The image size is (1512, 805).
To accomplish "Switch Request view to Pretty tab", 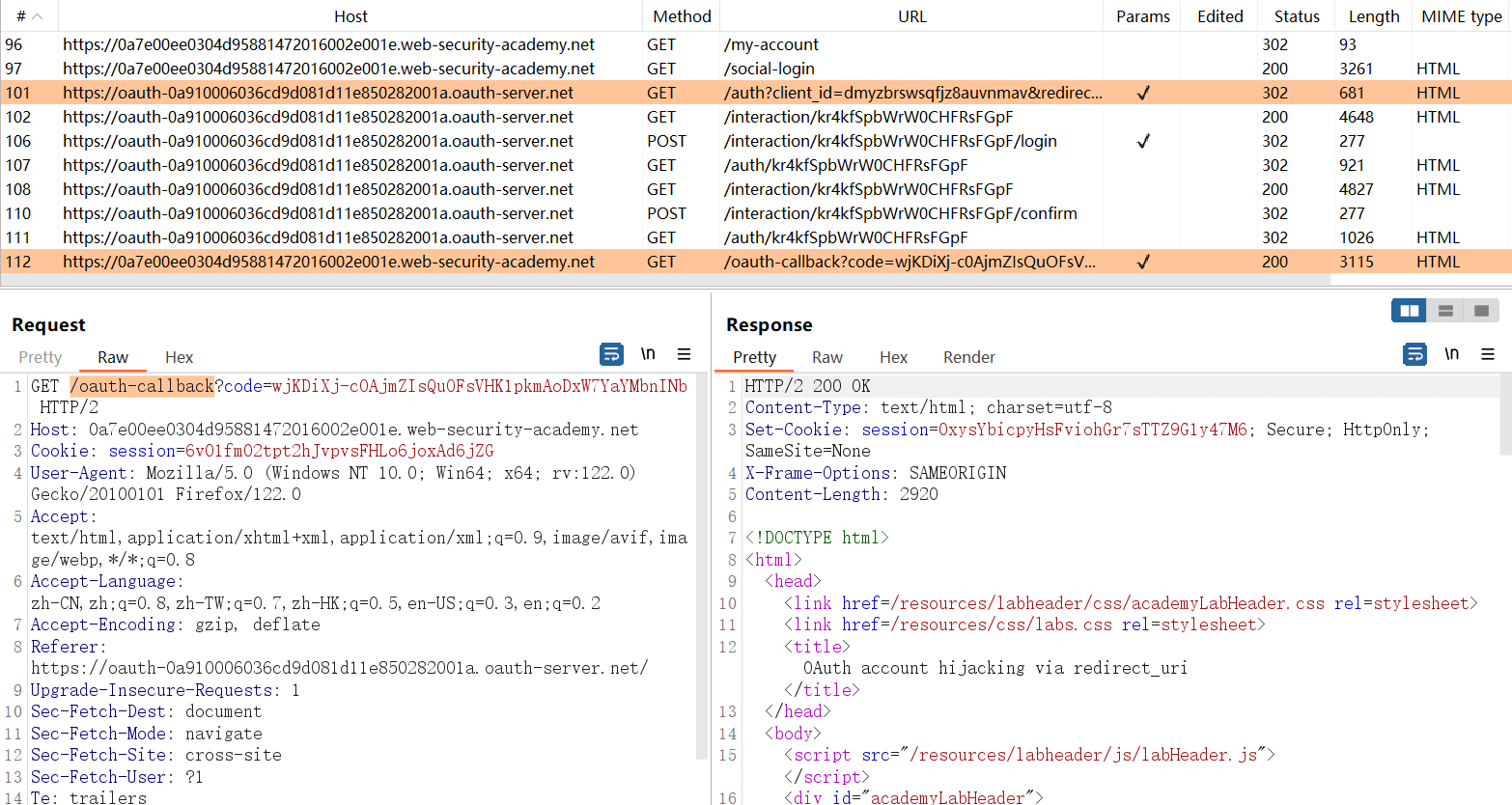I will tap(40, 357).
